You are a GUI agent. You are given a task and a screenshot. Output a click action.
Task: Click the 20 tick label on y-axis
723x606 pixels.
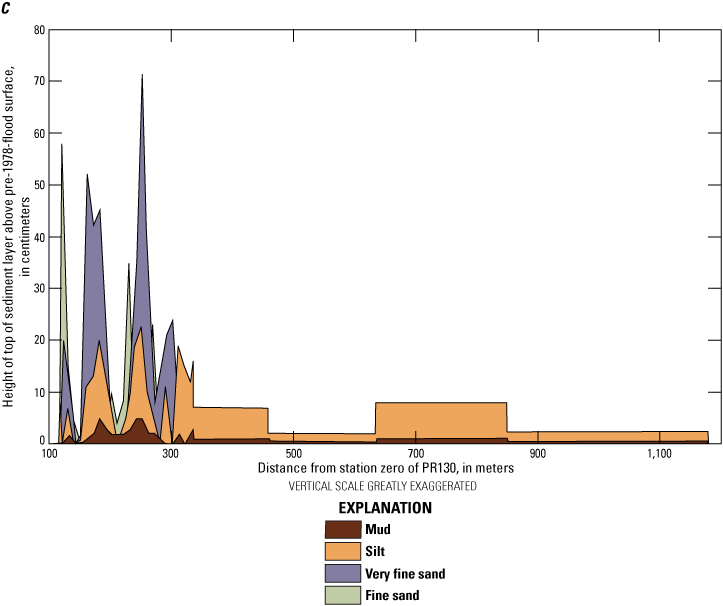click(37, 339)
